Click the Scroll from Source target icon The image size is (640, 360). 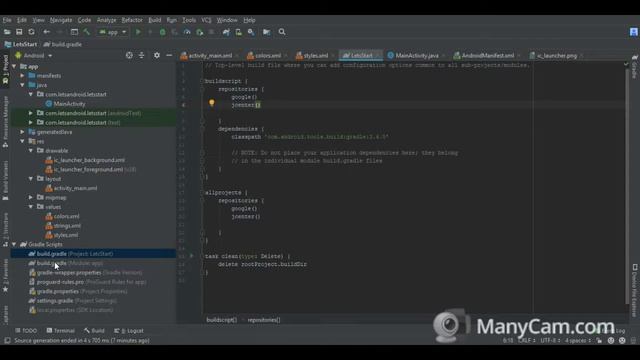[x=129, y=55]
